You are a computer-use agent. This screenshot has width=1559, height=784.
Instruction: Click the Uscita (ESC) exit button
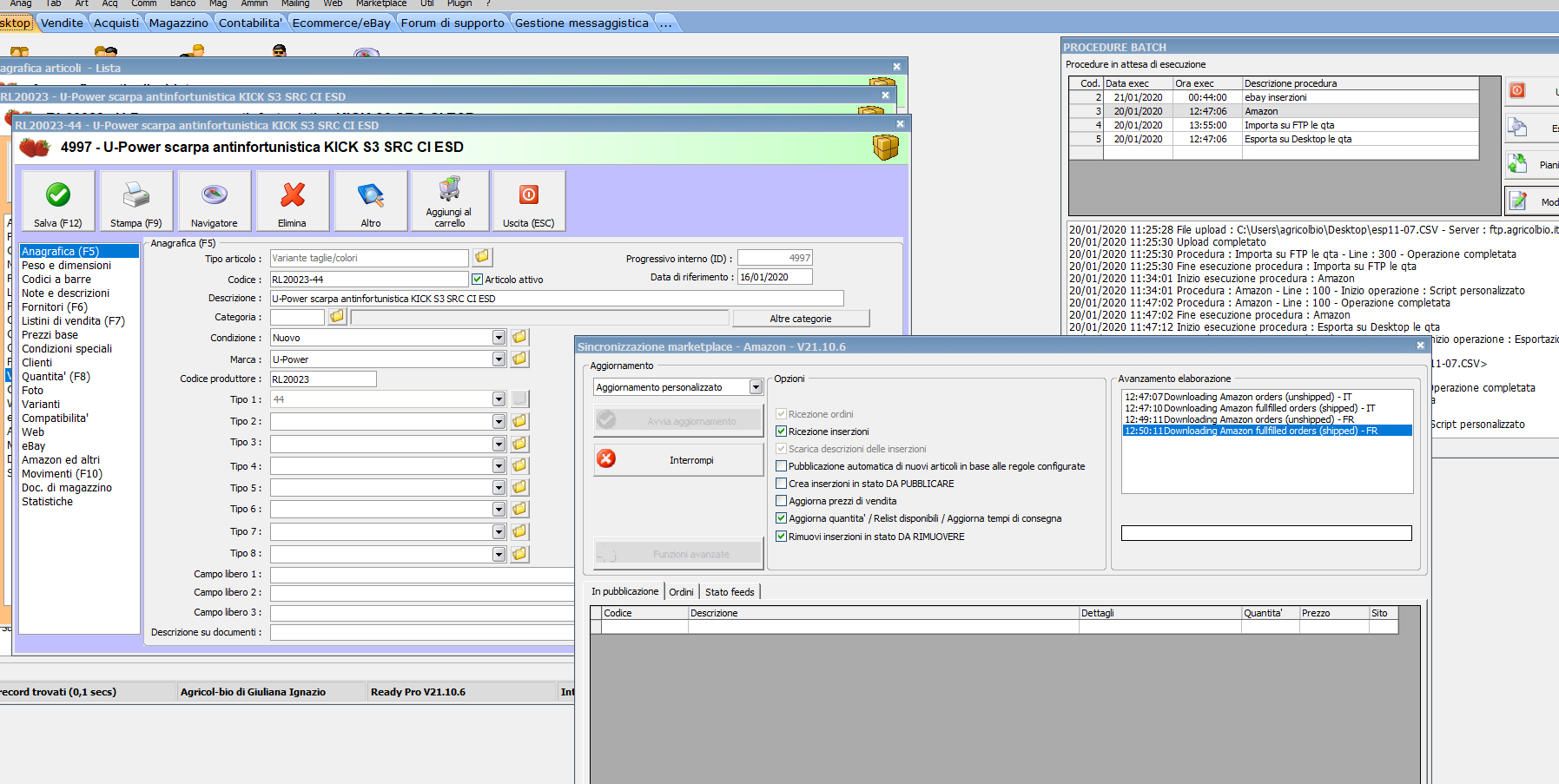click(x=529, y=201)
